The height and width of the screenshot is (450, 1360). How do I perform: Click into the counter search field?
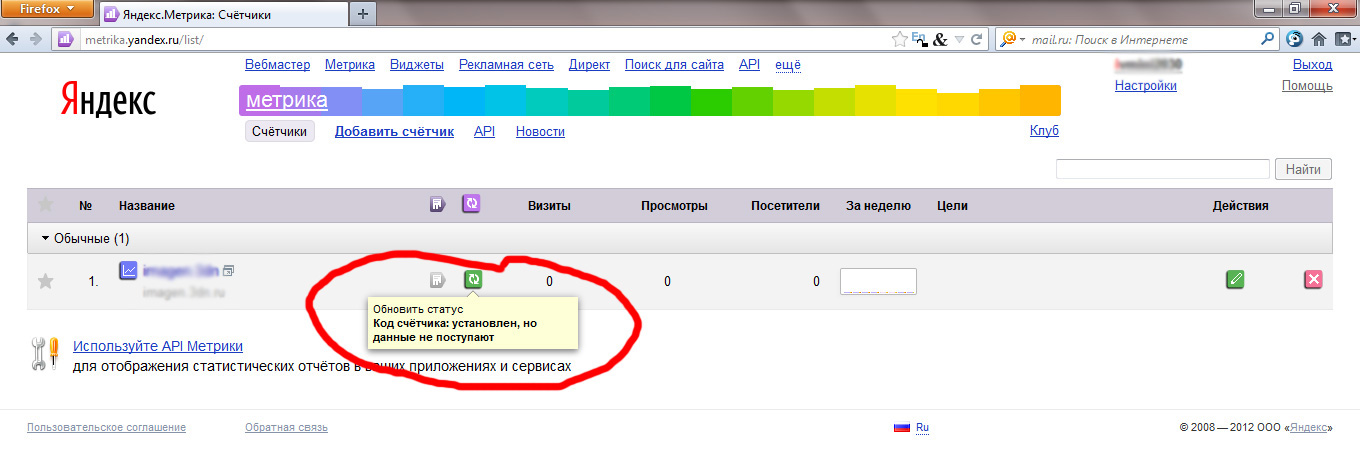(x=1163, y=169)
